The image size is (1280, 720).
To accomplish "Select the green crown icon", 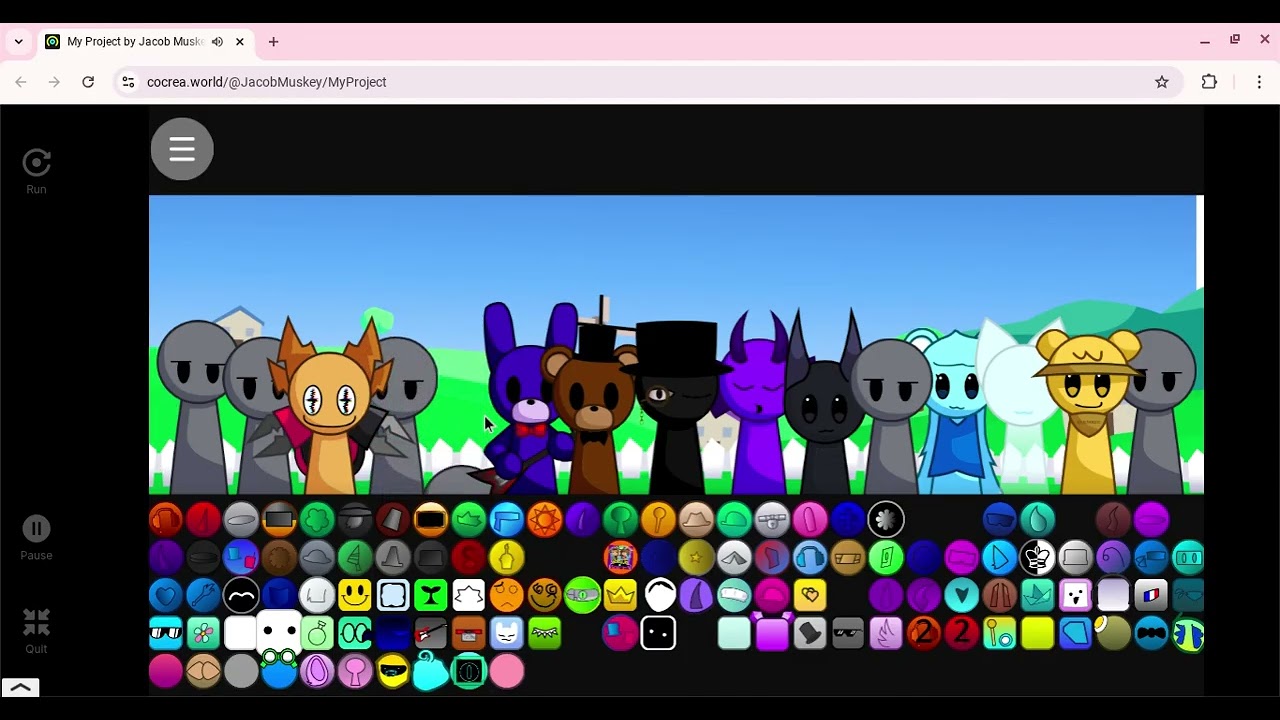I will [x=469, y=519].
